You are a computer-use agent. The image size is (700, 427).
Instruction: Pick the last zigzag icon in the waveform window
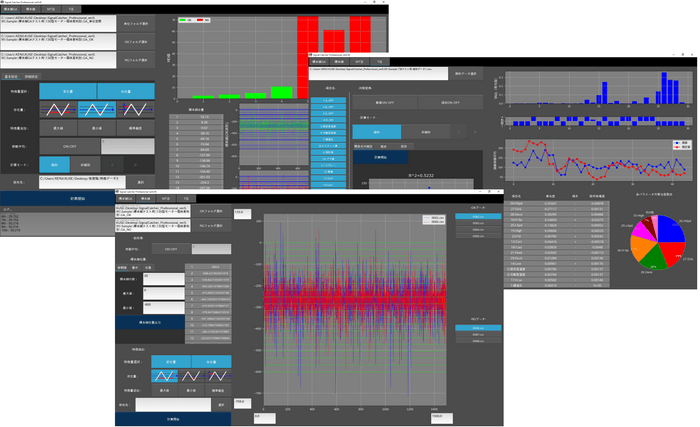218,376
